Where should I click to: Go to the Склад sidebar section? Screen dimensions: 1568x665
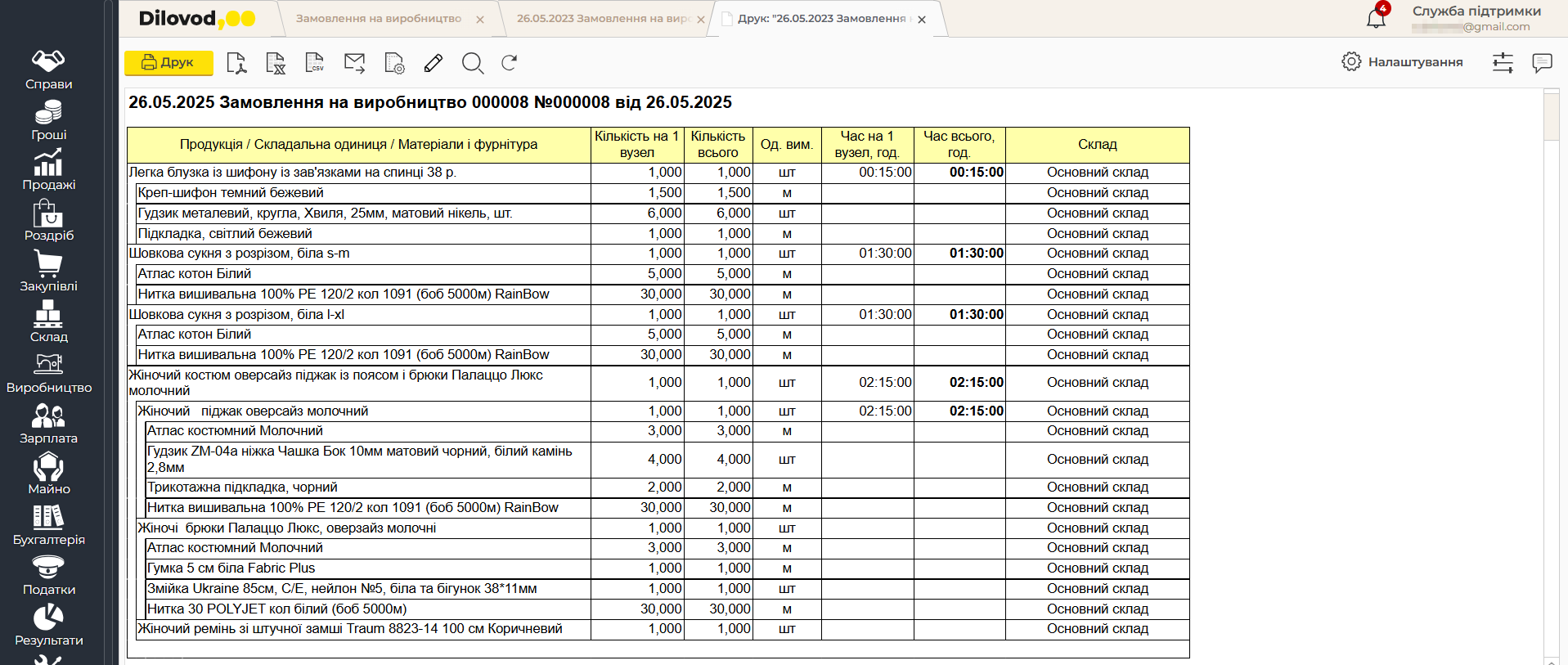click(x=49, y=322)
